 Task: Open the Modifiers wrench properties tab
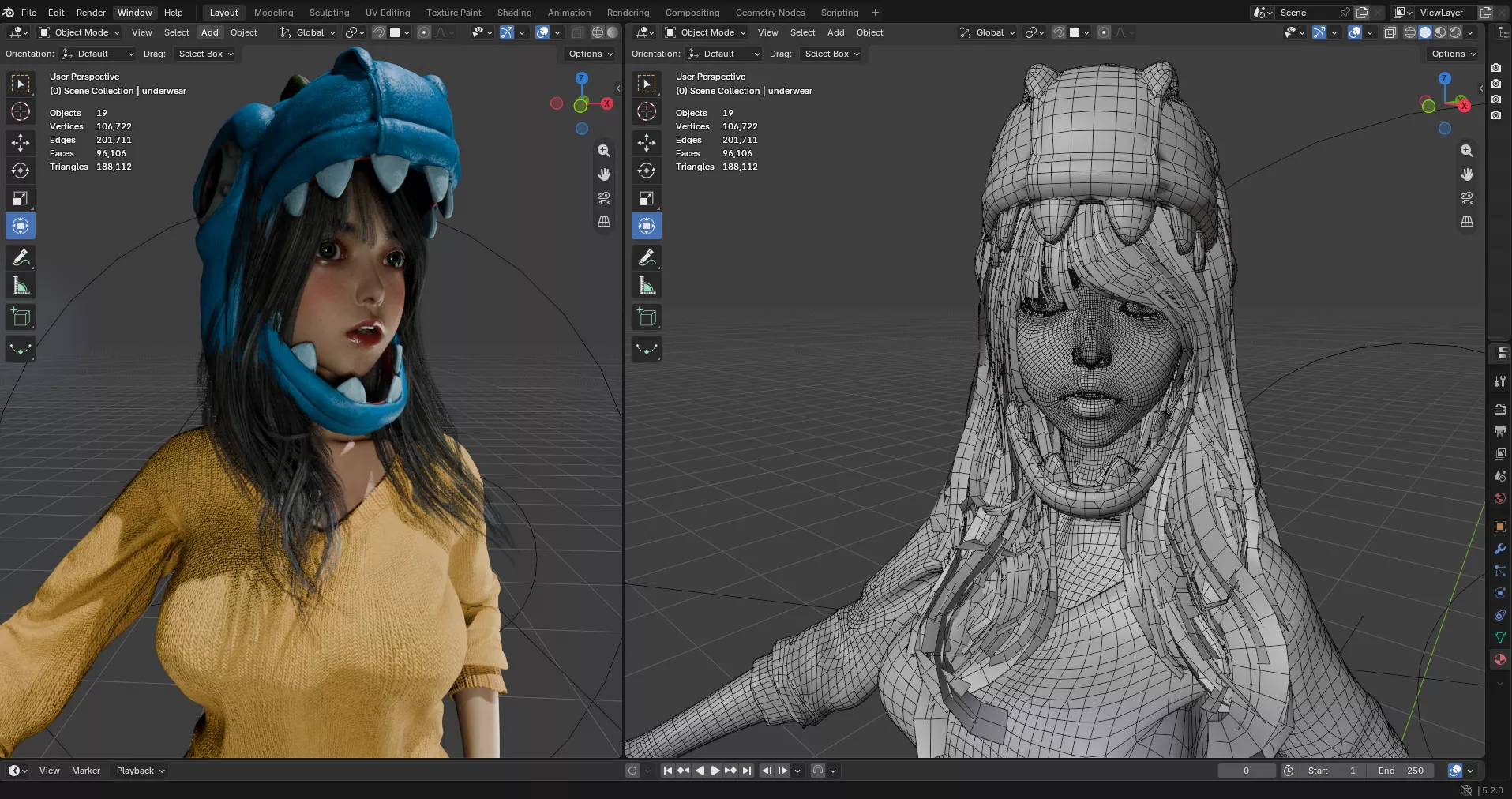click(x=1499, y=549)
